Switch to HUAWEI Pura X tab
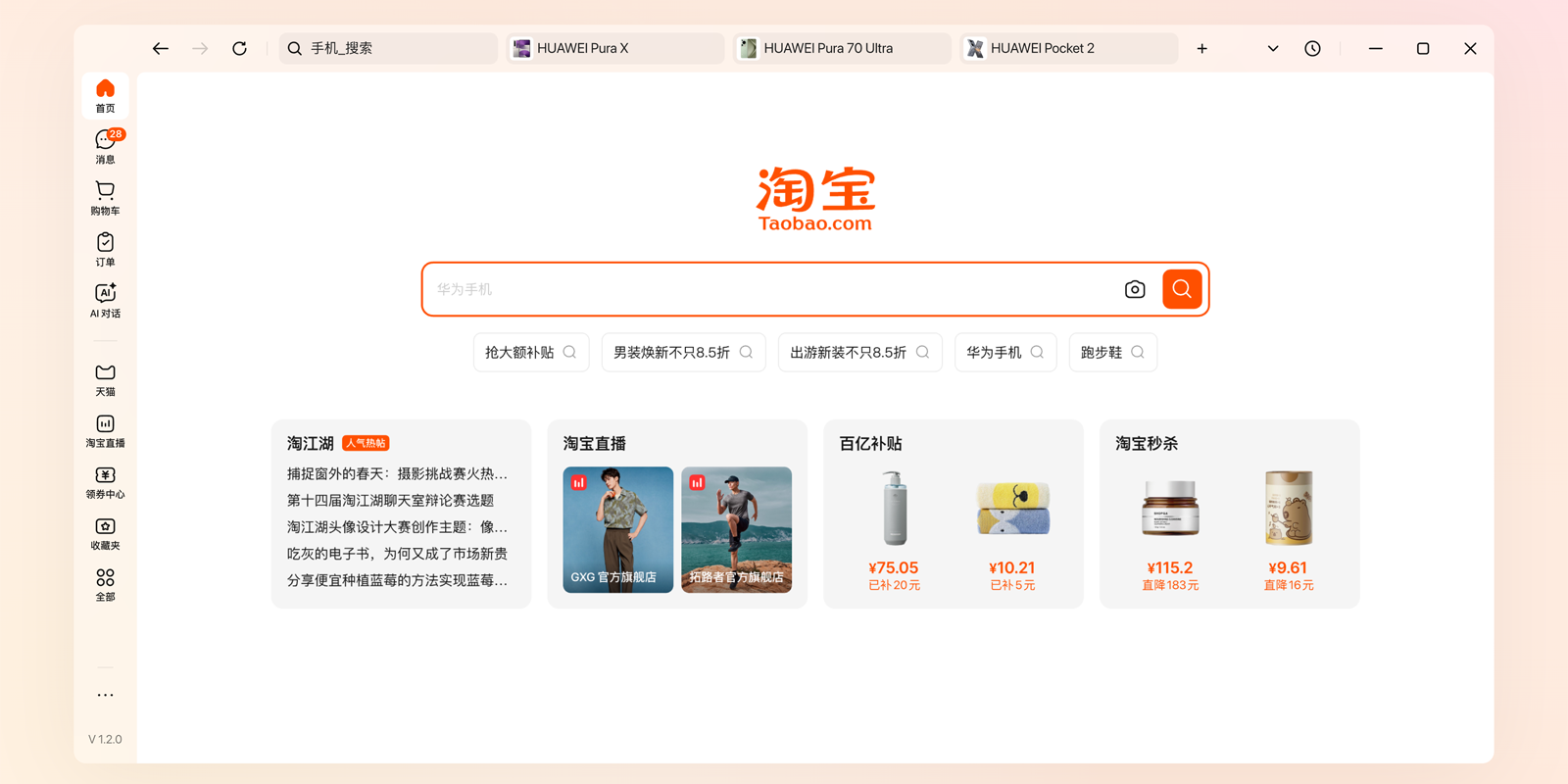The width and height of the screenshot is (1568, 784). click(615, 48)
